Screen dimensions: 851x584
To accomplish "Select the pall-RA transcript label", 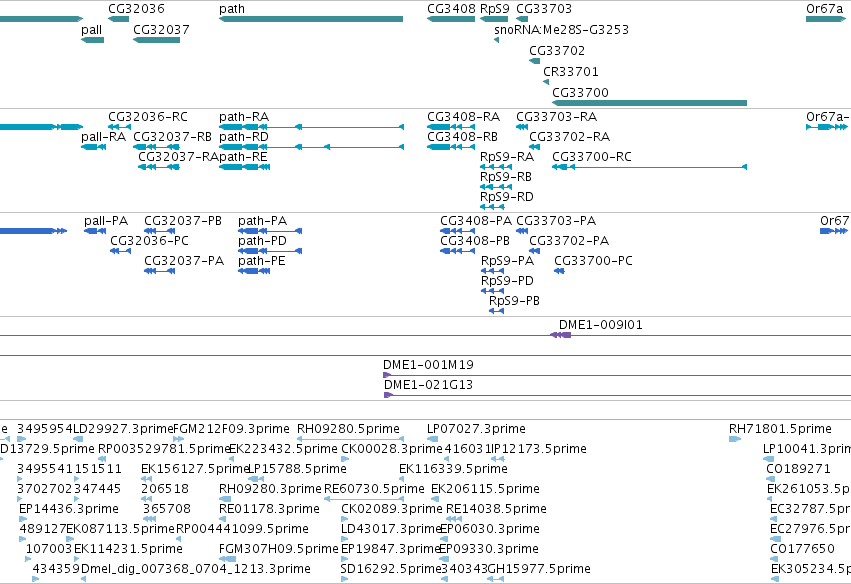I will [x=103, y=137].
